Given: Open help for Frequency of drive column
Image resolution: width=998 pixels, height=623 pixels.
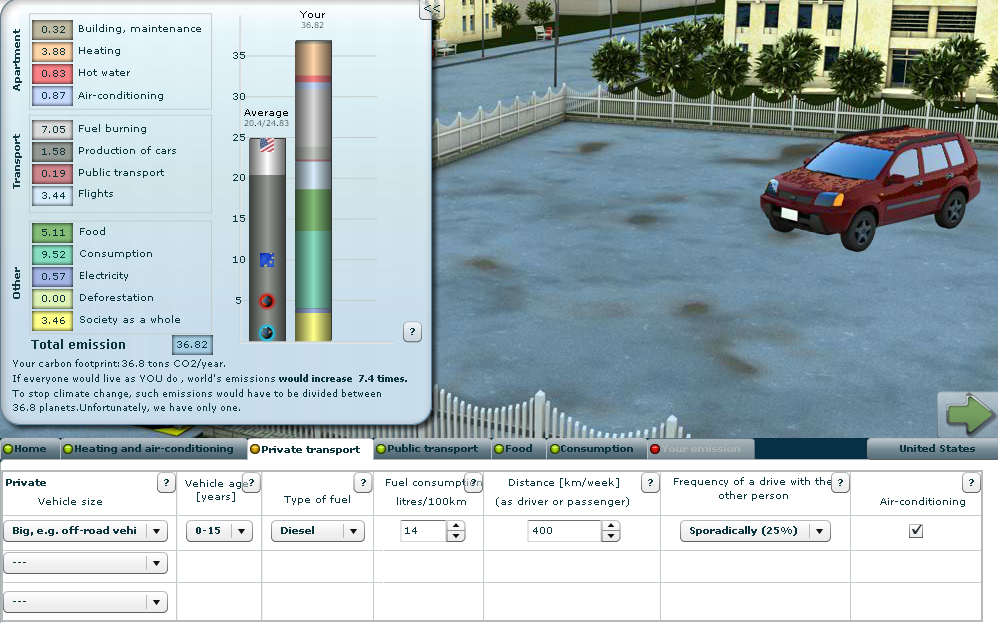Looking at the screenshot, I should click(x=840, y=483).
